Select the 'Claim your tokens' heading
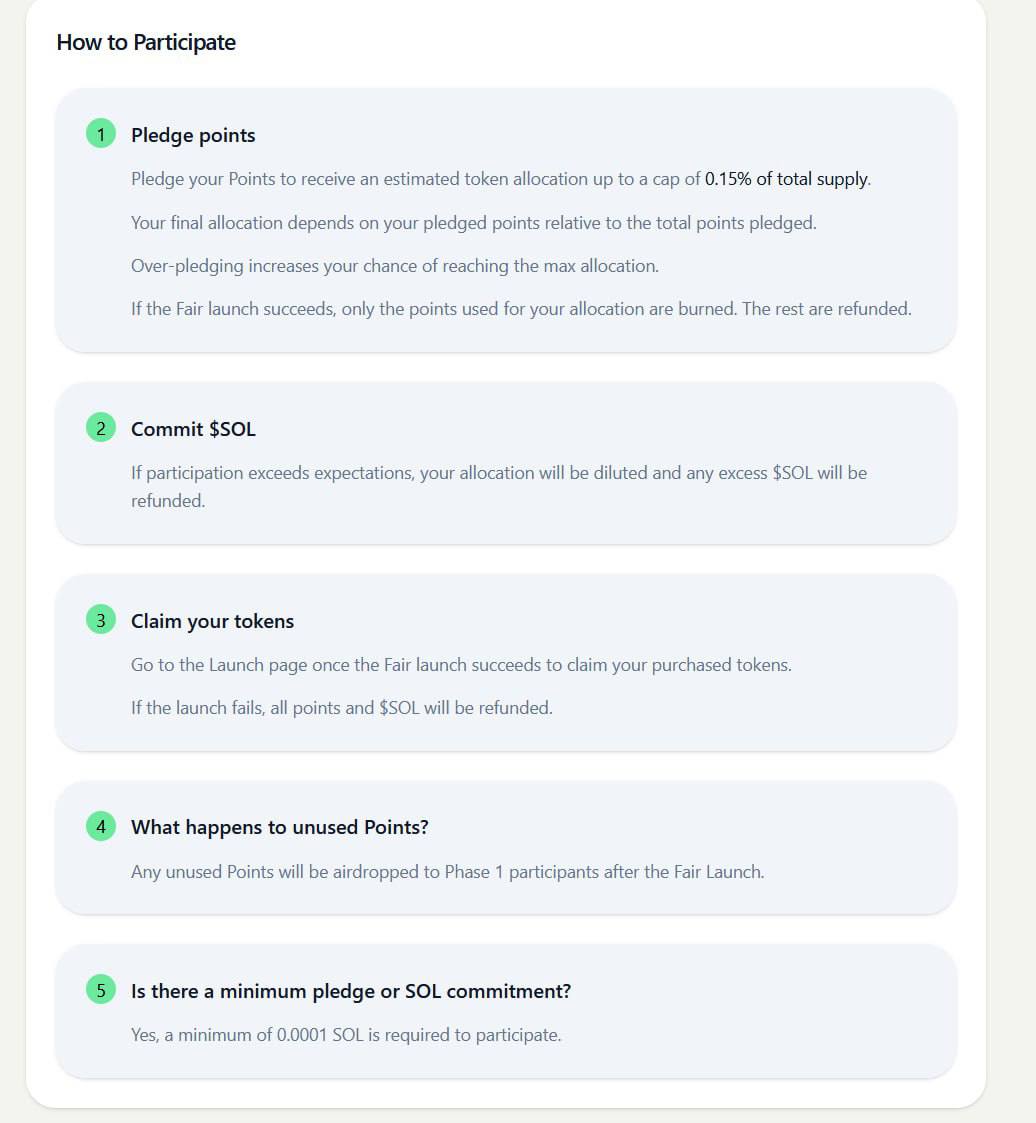 (x=213, y=621)
